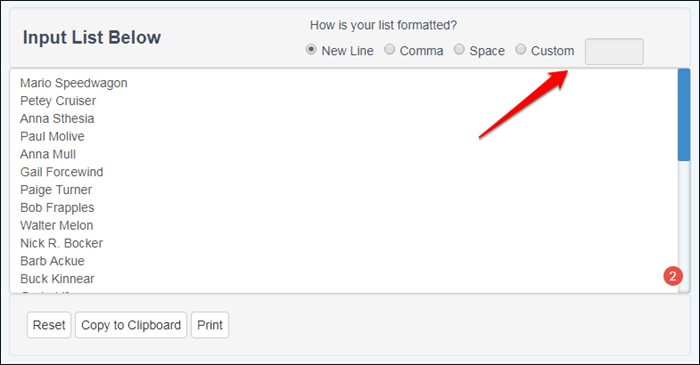This screenshot has width=700, height=365.
Task: Click the Nick R. Bocker entry
Action: click(x=62, y=243)
